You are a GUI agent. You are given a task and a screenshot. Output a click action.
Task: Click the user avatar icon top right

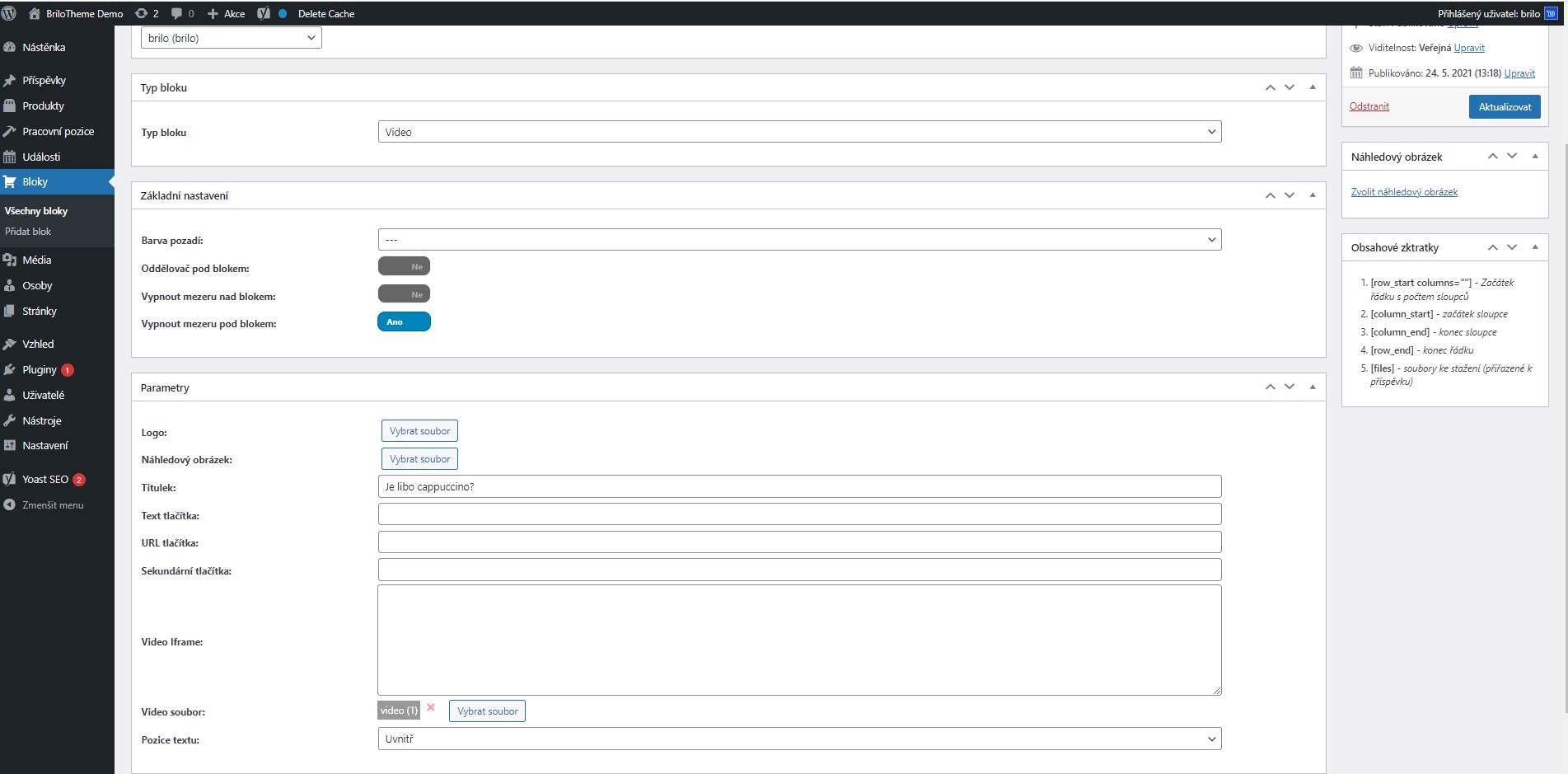(x=1551, y=13)
